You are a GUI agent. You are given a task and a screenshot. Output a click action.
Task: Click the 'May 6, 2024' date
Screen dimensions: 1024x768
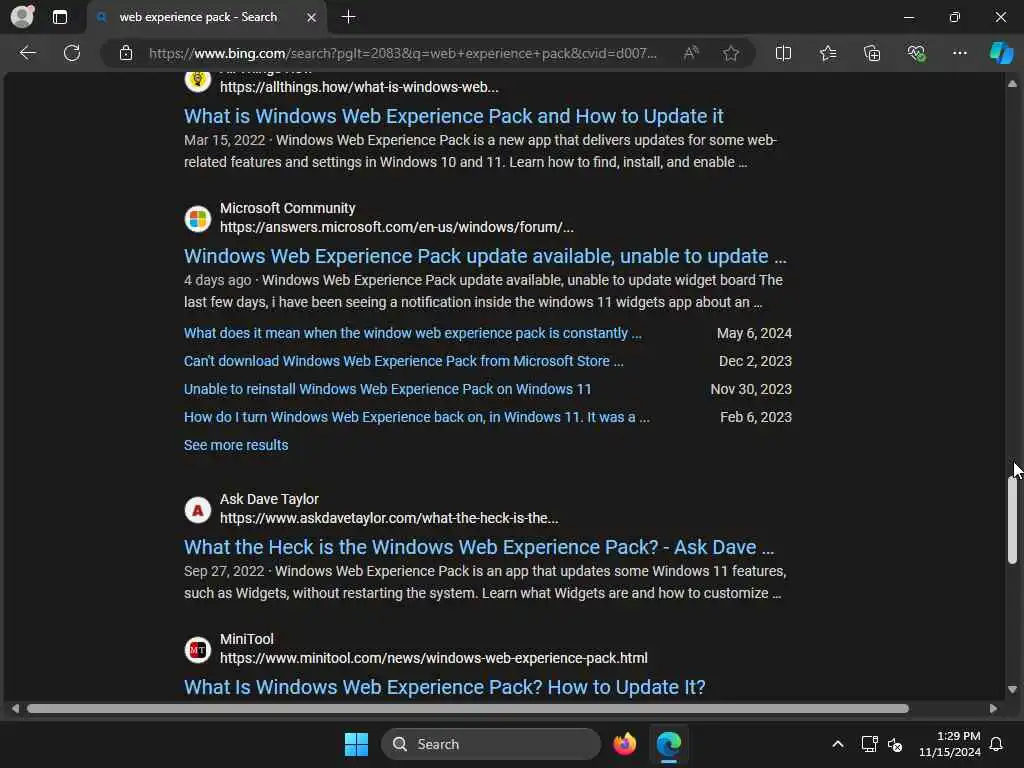754,333
